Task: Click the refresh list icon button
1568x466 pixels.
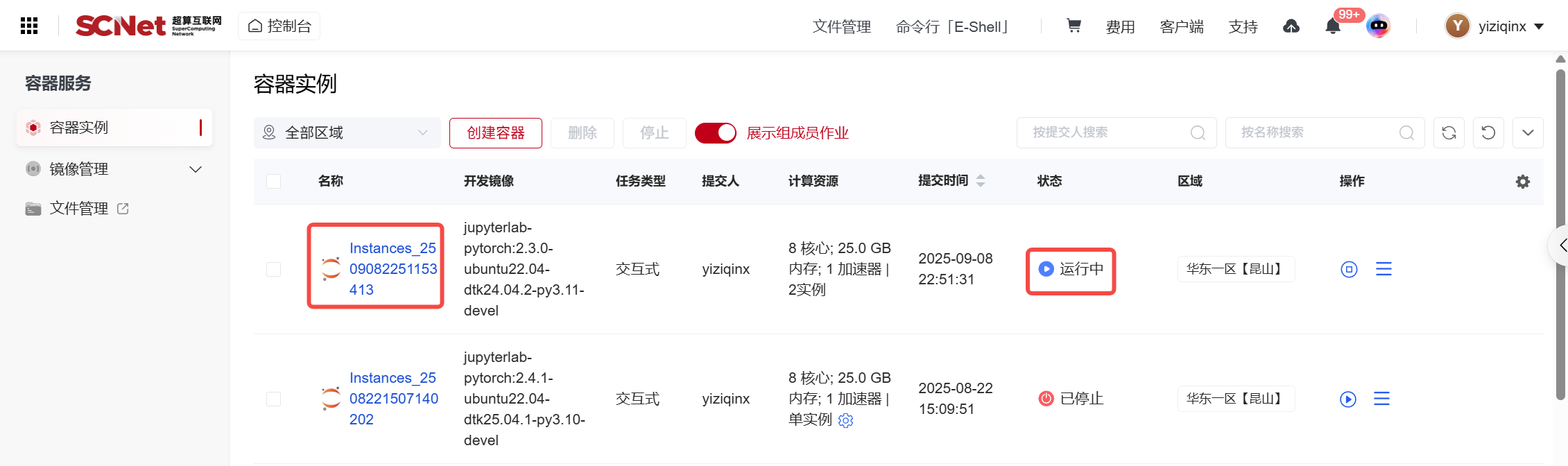Action: (x=1449, y=133)
